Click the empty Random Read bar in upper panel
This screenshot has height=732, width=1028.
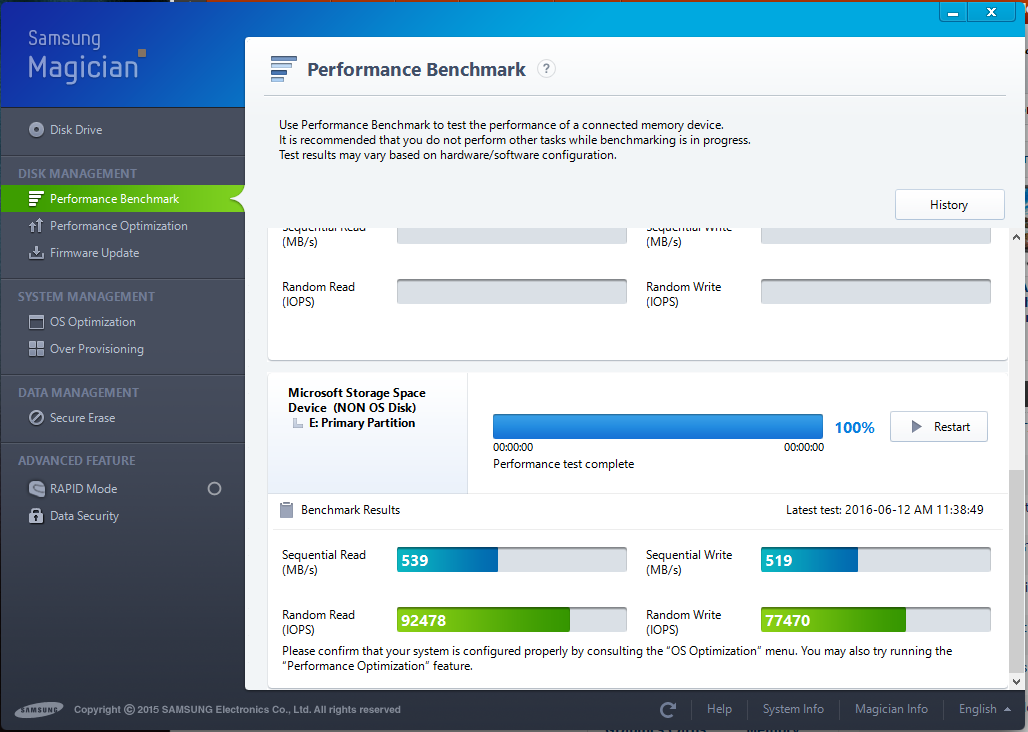tap(512, 292)
